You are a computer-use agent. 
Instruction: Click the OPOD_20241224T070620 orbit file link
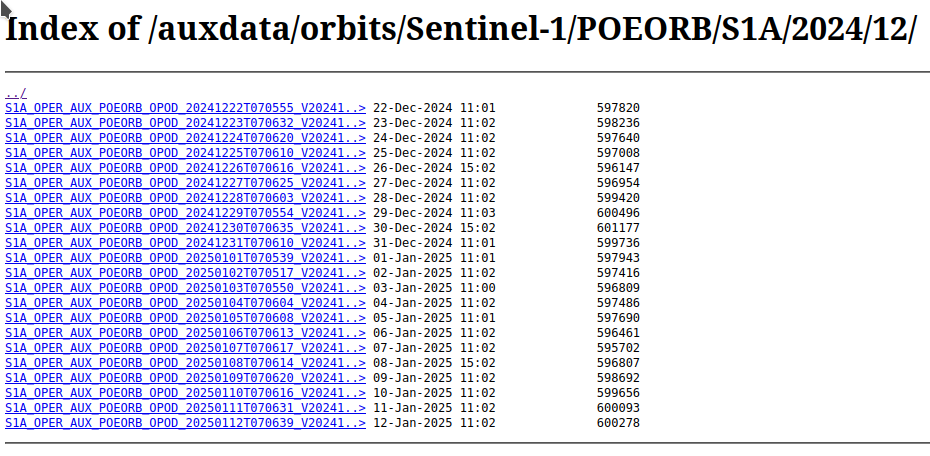185,138
